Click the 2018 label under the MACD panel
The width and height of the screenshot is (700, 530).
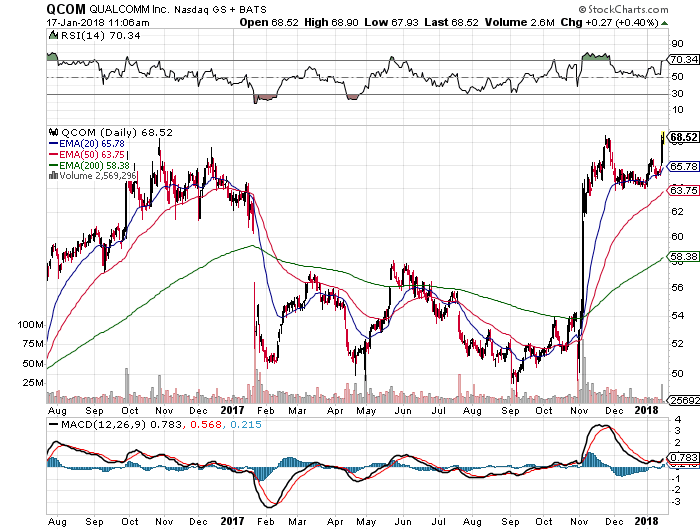pyautogui.click(x=646, y=521)
